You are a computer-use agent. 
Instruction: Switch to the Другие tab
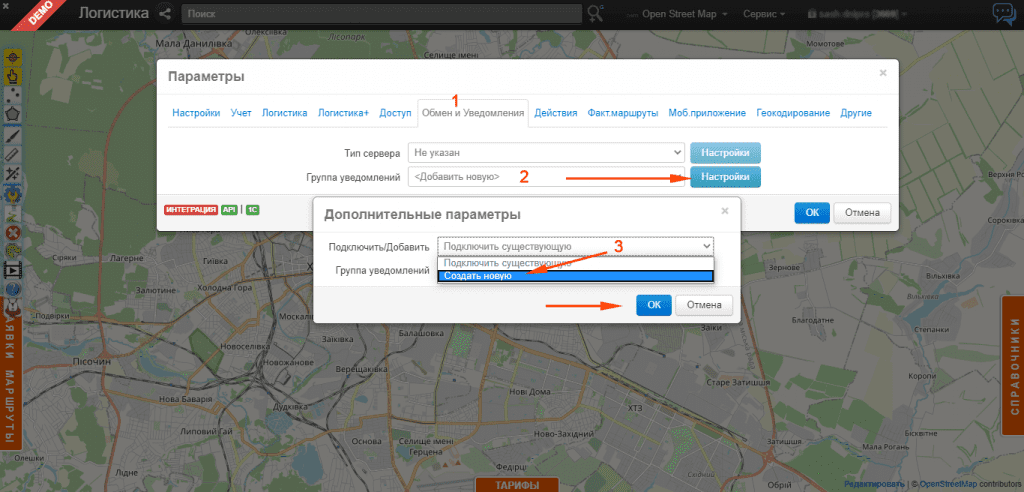[x=856, y=113]
